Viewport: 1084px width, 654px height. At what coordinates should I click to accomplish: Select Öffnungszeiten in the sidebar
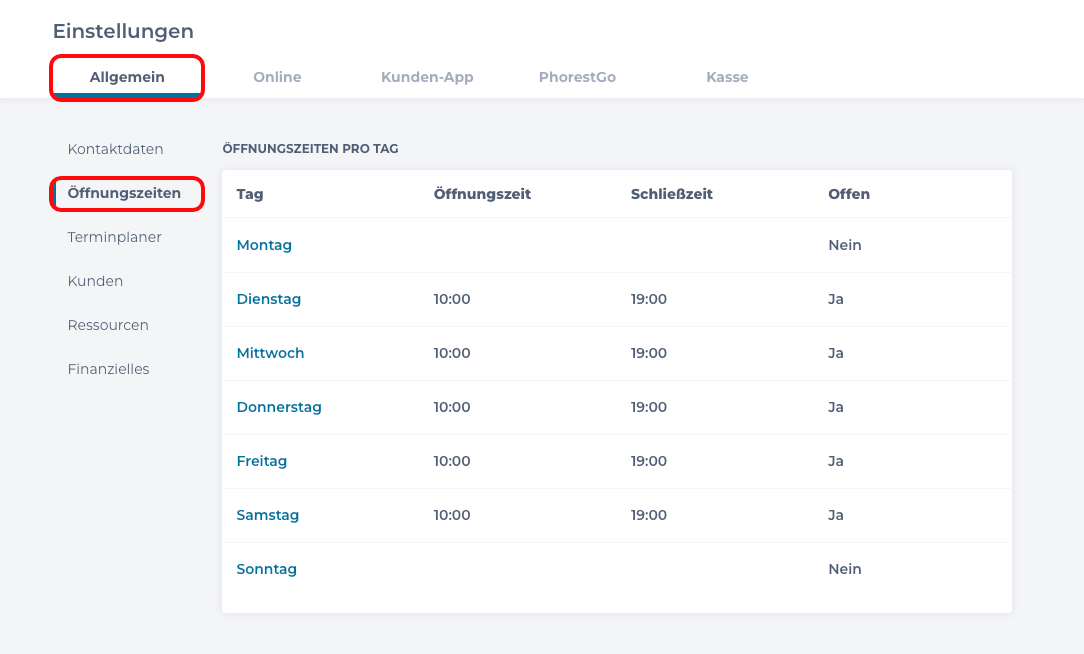tap(124, 193)
